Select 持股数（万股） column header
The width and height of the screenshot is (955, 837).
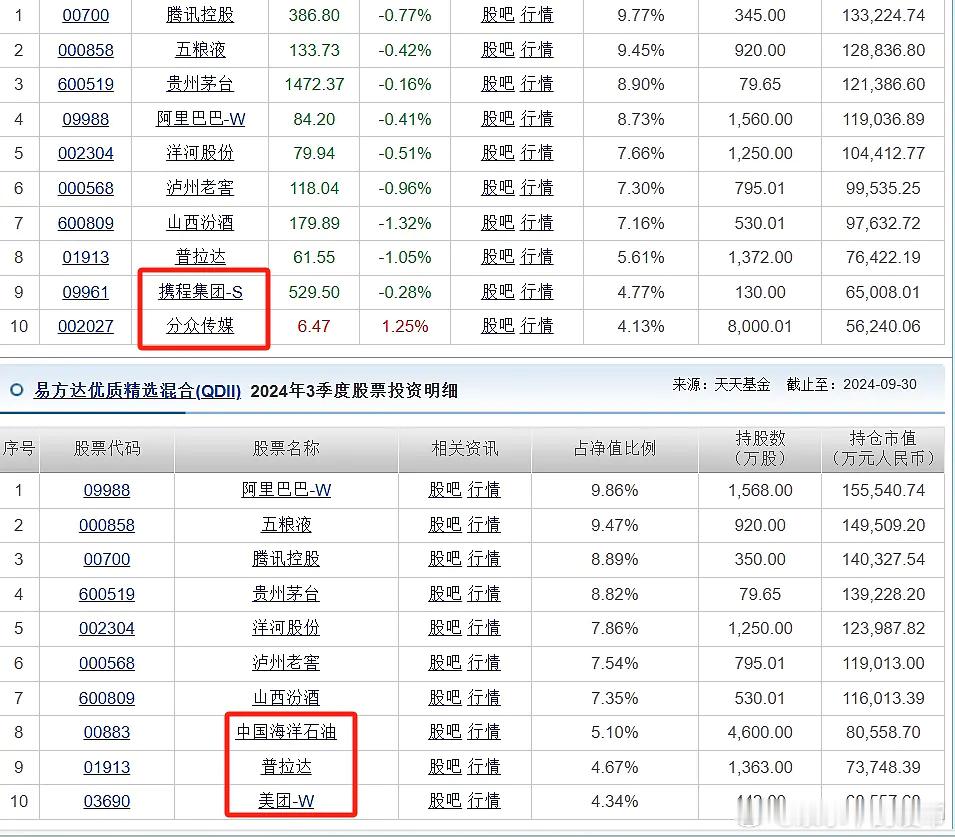click(760, 448)
